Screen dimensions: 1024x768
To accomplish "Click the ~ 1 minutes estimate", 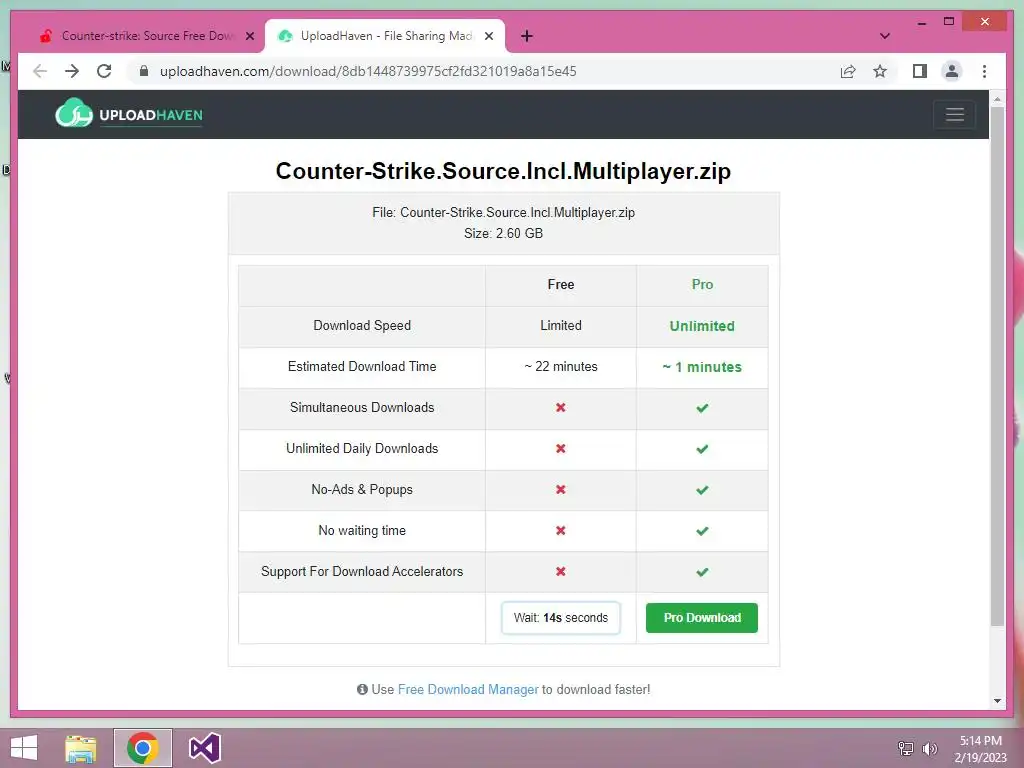I will click(x=702, y=367).
